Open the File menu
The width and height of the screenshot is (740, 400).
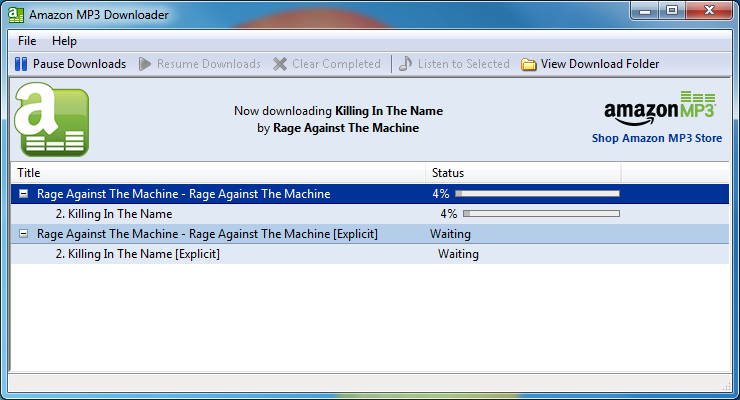[27, 41]
